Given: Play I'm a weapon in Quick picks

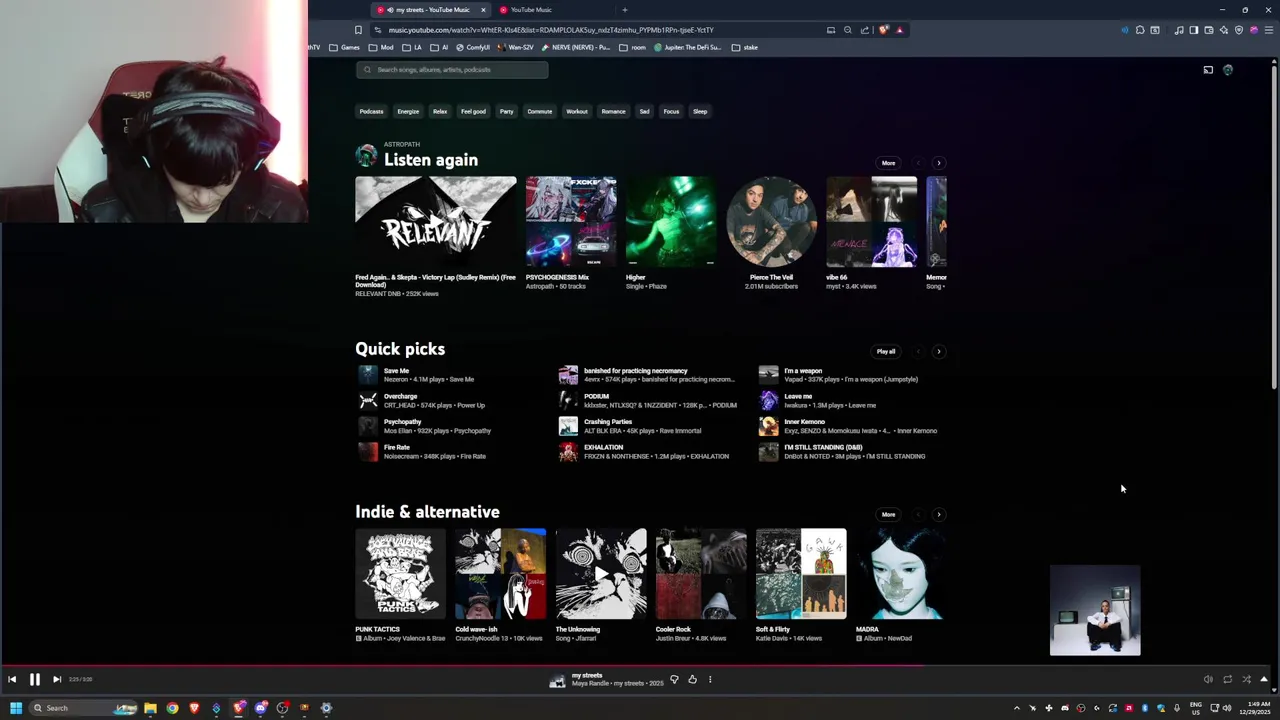Looking at the screenshot, I should [x=768, y=375].
